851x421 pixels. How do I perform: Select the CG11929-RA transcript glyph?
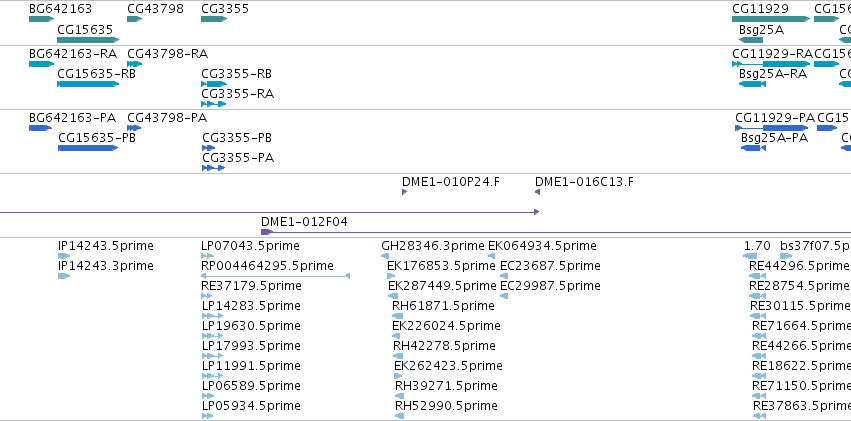click(x=771, y=63)
